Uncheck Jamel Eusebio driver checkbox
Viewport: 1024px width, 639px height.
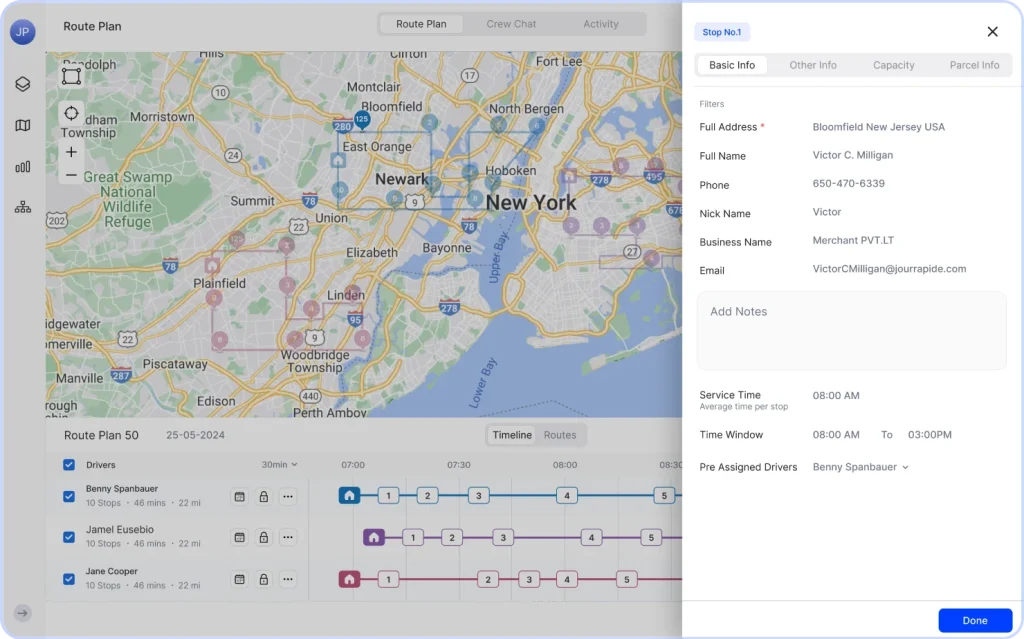69,537
